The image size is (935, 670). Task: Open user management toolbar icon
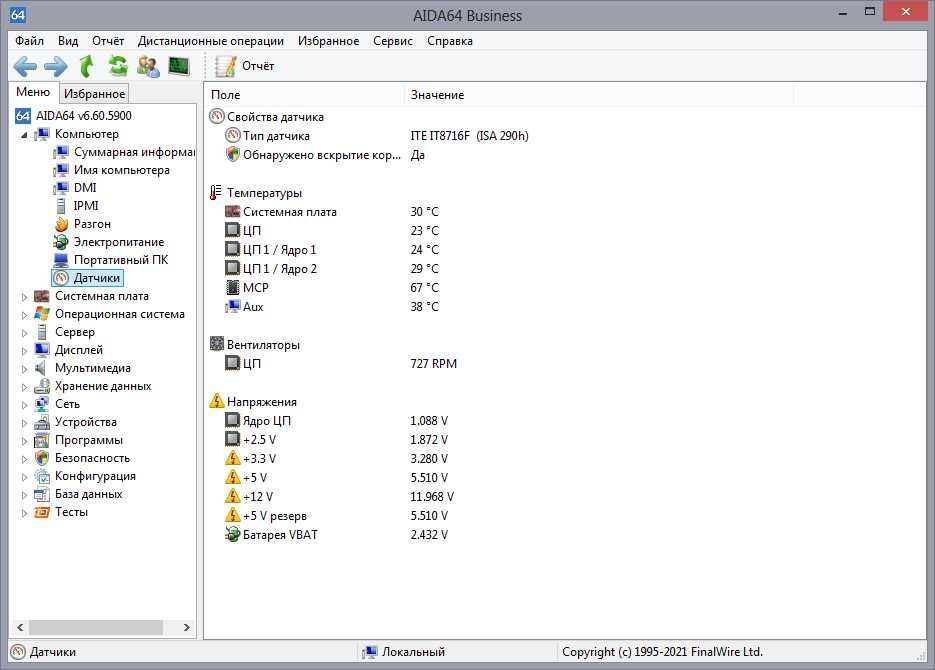pos(148,66)
